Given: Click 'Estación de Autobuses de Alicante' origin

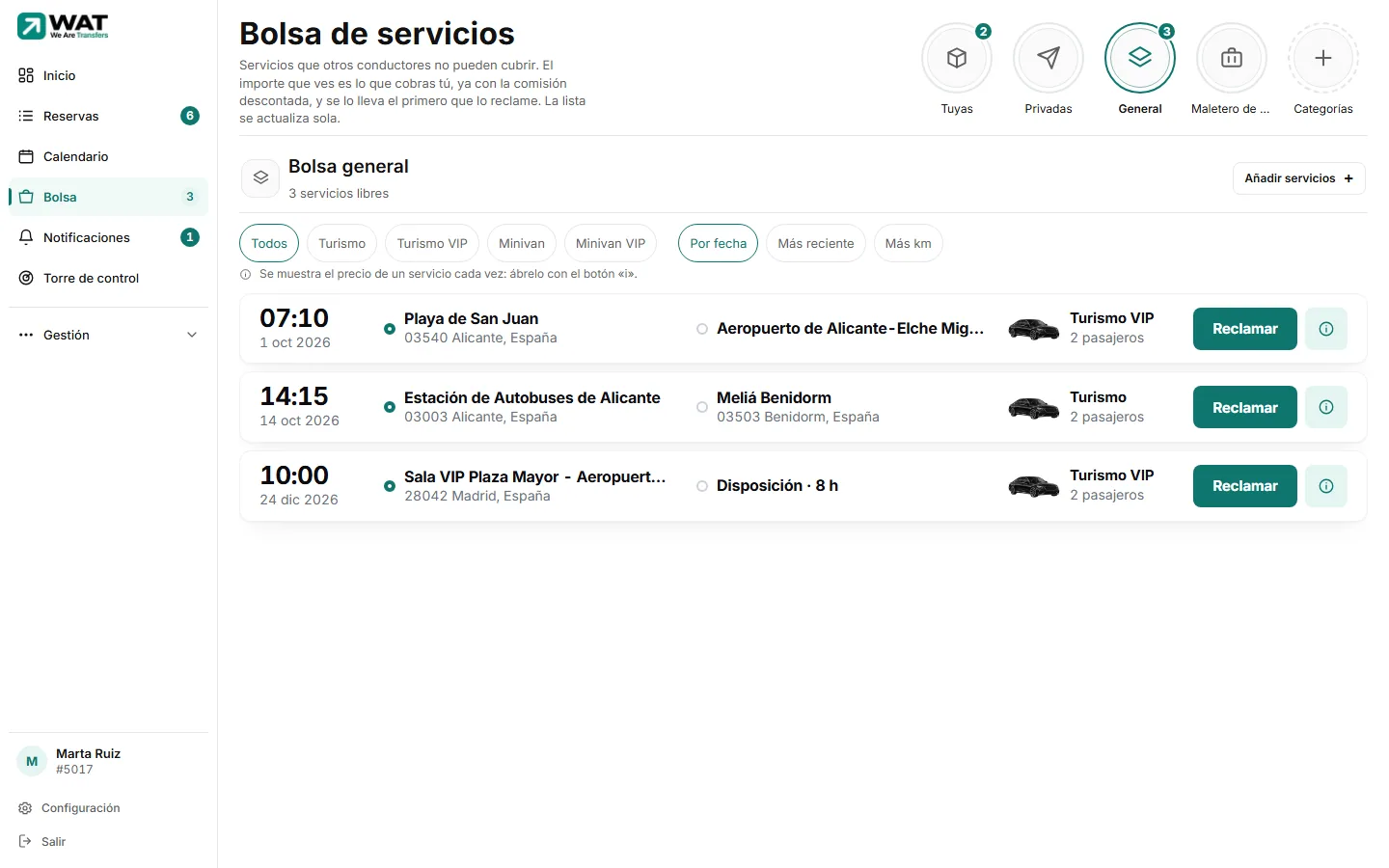Looking at the screenshot, I should pos(532,397).
